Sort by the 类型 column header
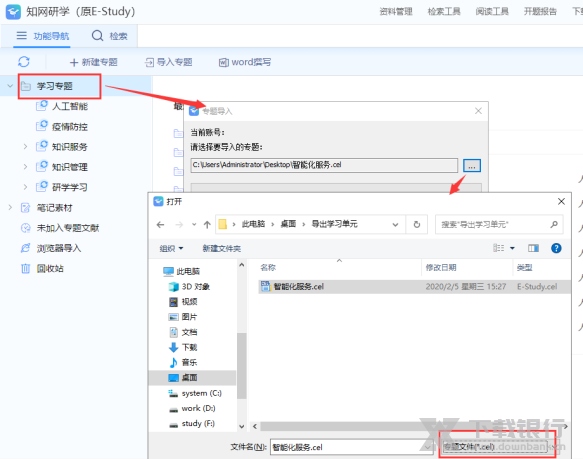 (x=524, y=267)
